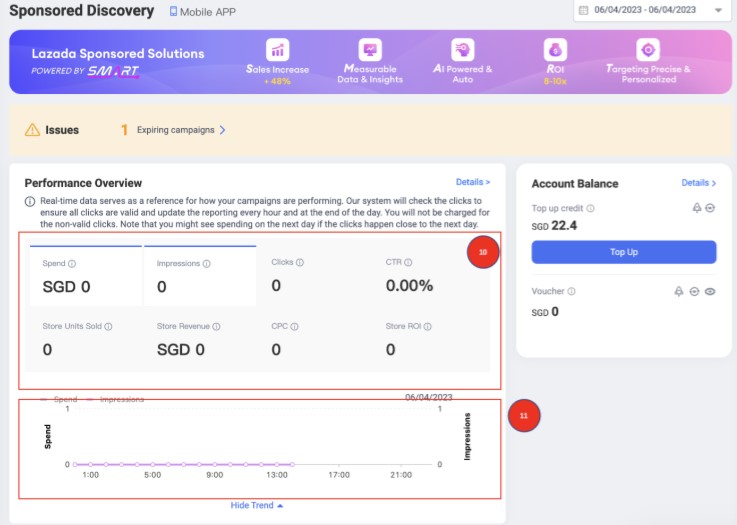Collapse the chart with Hide Trend

tap(258, 505)
